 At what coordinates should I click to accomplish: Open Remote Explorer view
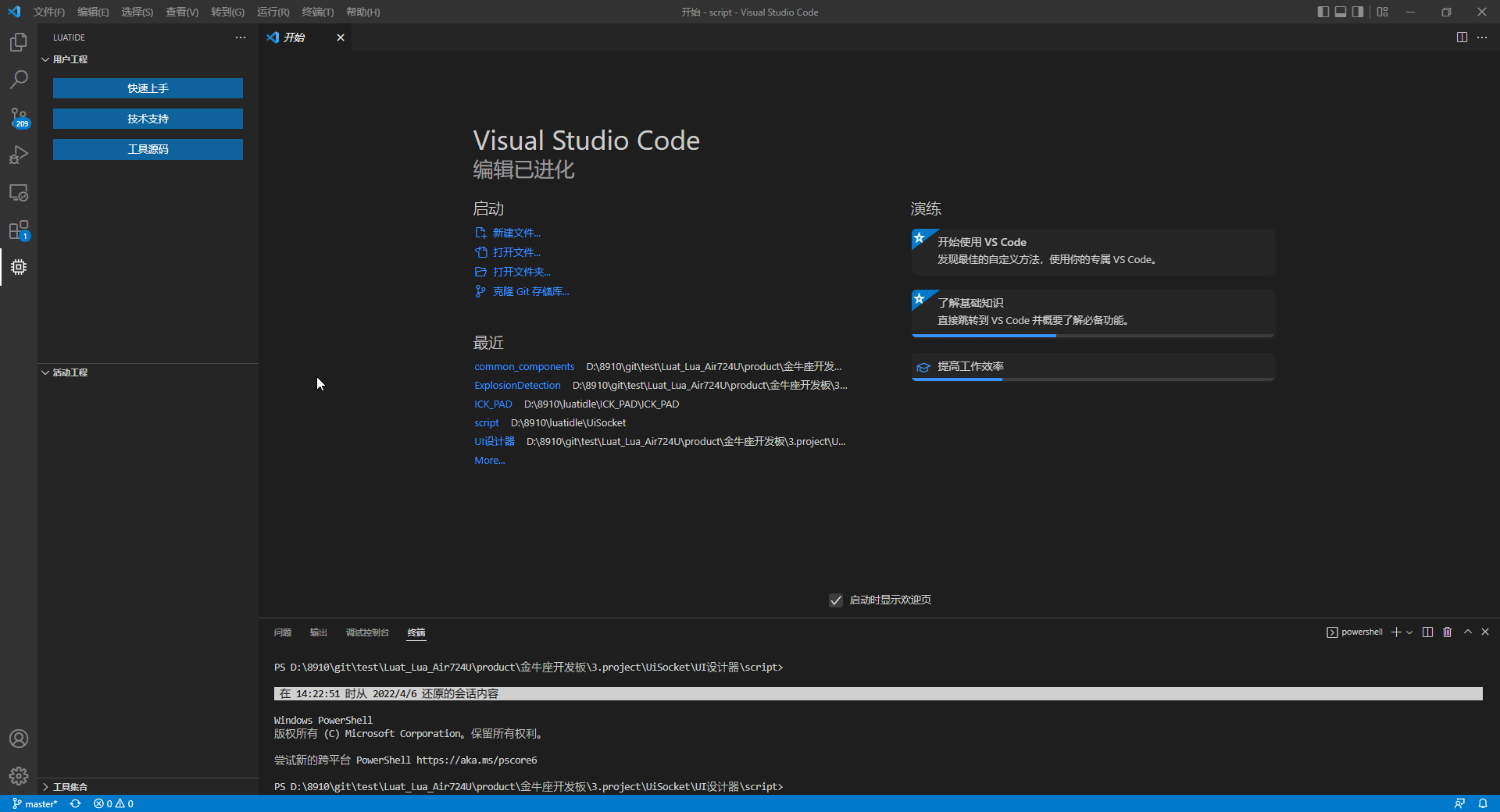point(19,192)
